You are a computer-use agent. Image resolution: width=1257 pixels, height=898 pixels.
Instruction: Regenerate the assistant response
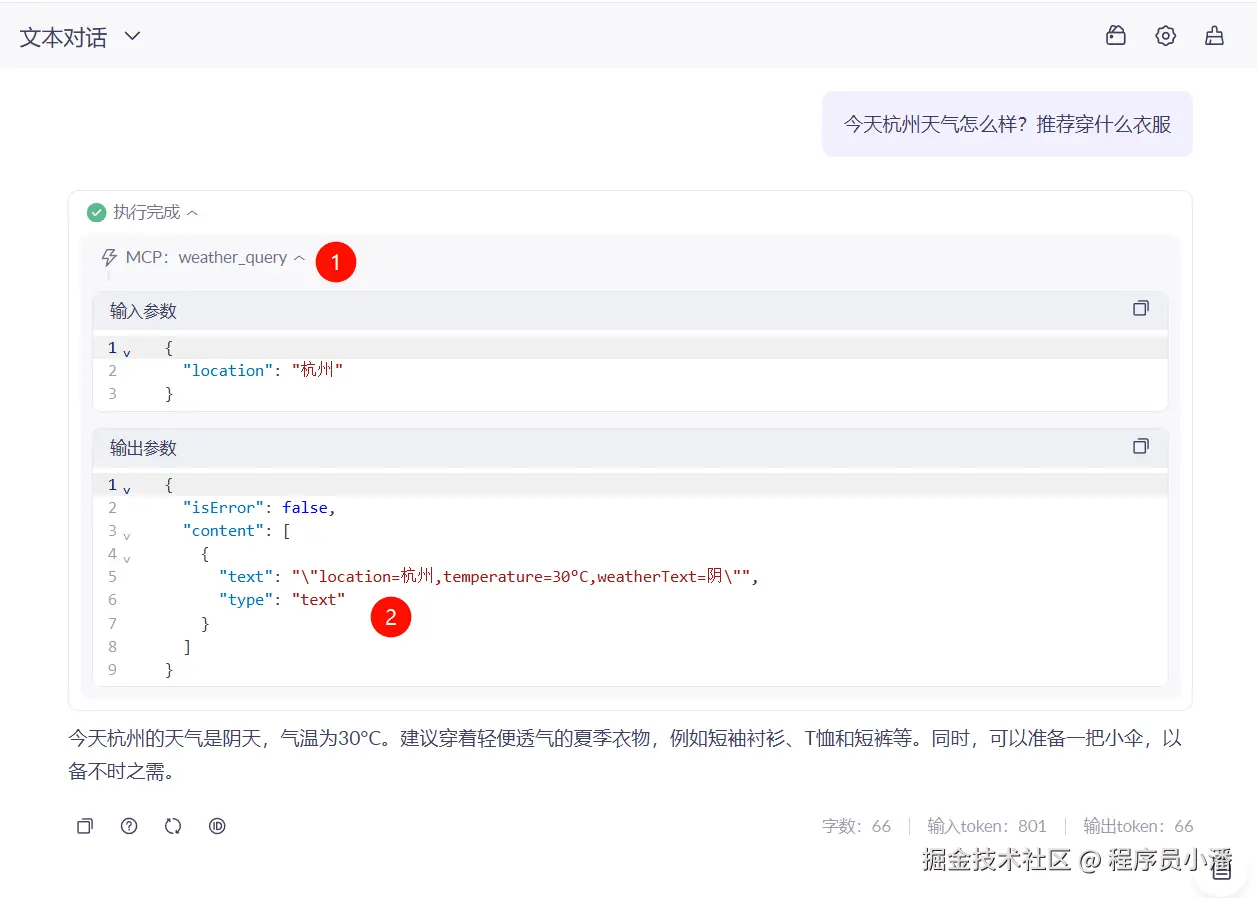[173, 826]
